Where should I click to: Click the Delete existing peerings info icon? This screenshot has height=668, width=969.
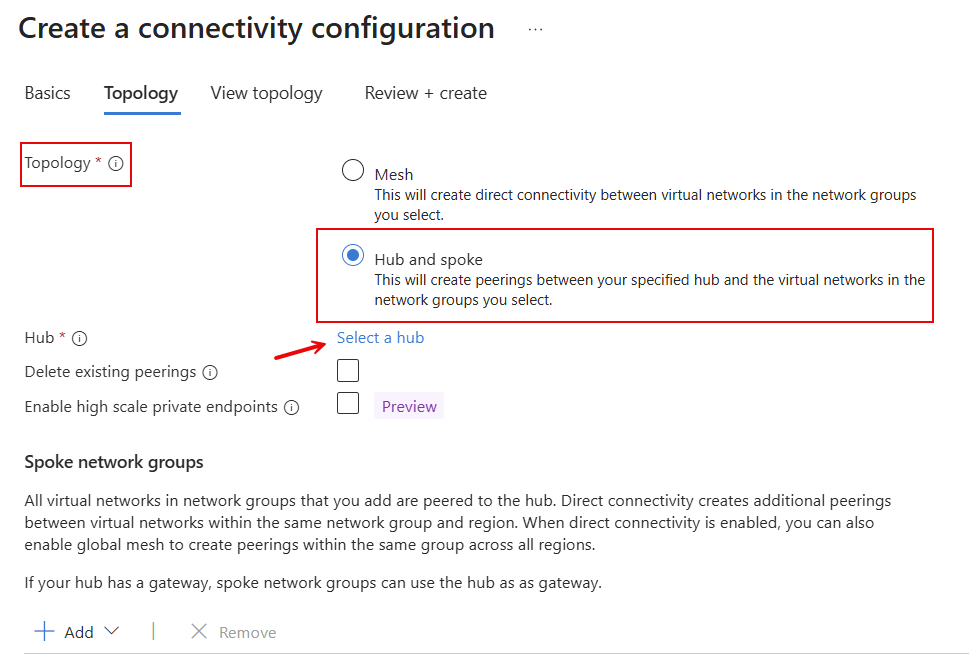(x=212, y=371)
